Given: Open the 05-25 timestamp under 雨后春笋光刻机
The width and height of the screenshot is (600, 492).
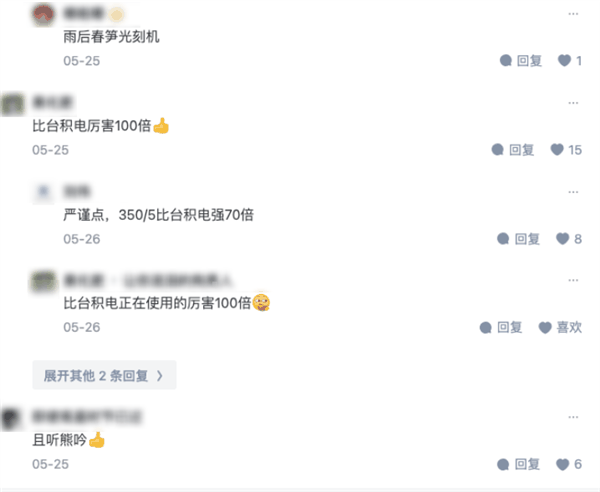Looking at the screenshot, I should (82, 61).
